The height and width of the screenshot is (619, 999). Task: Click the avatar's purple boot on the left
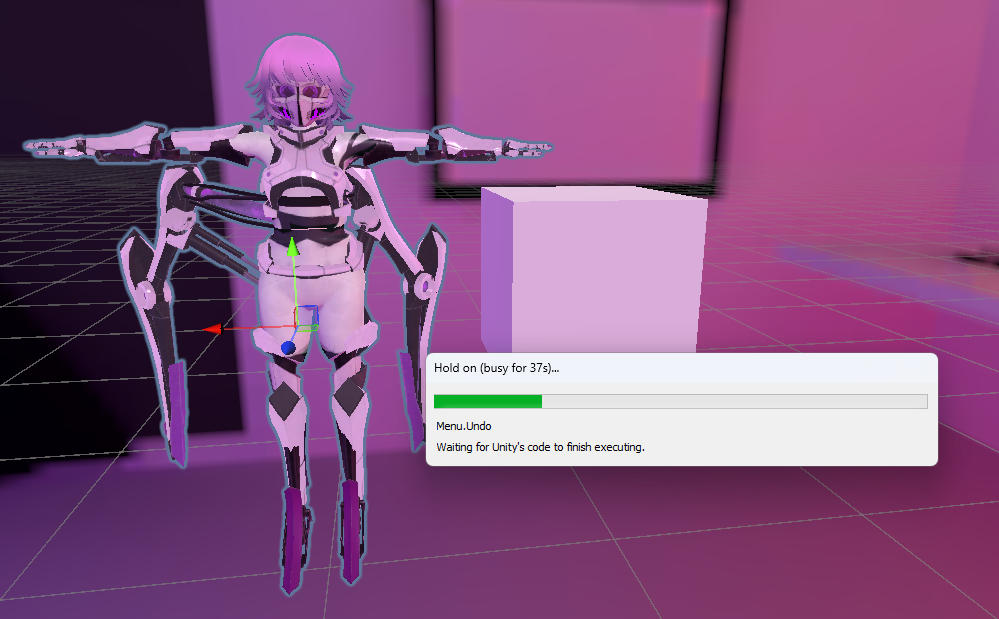pyautogui.click(x=292, y=540)
